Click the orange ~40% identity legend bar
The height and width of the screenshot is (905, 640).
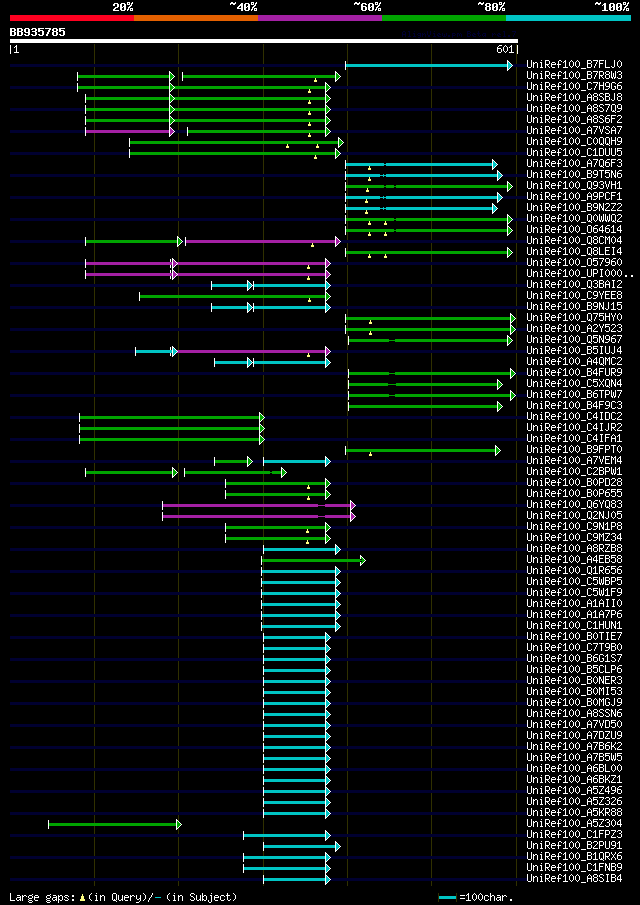pos(196,18)
